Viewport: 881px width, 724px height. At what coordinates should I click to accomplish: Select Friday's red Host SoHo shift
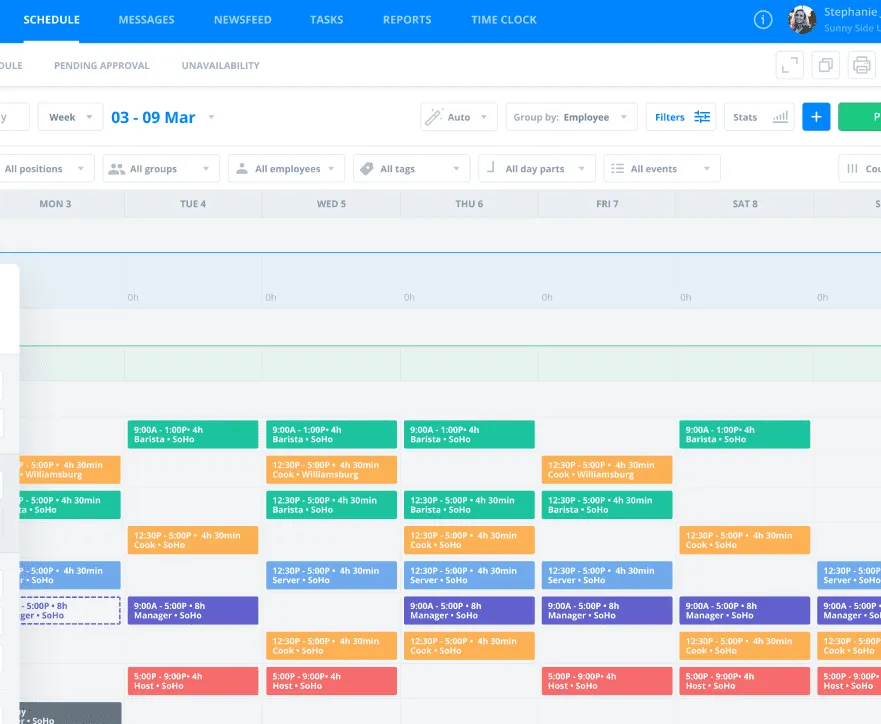607,681
